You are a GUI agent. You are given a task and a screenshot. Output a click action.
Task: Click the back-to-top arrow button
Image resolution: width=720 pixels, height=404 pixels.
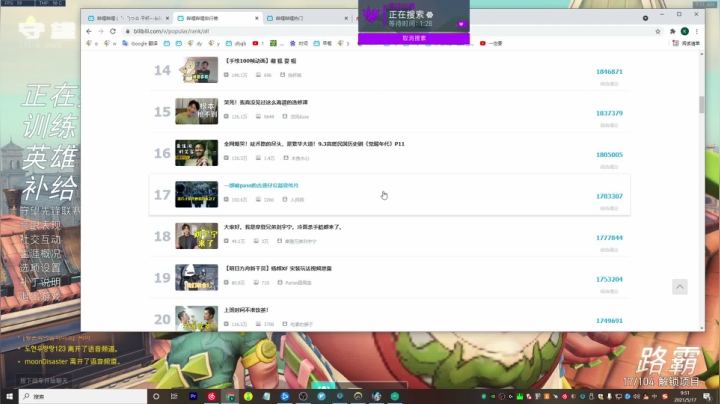pyautogui.click(x=680, y=287)
